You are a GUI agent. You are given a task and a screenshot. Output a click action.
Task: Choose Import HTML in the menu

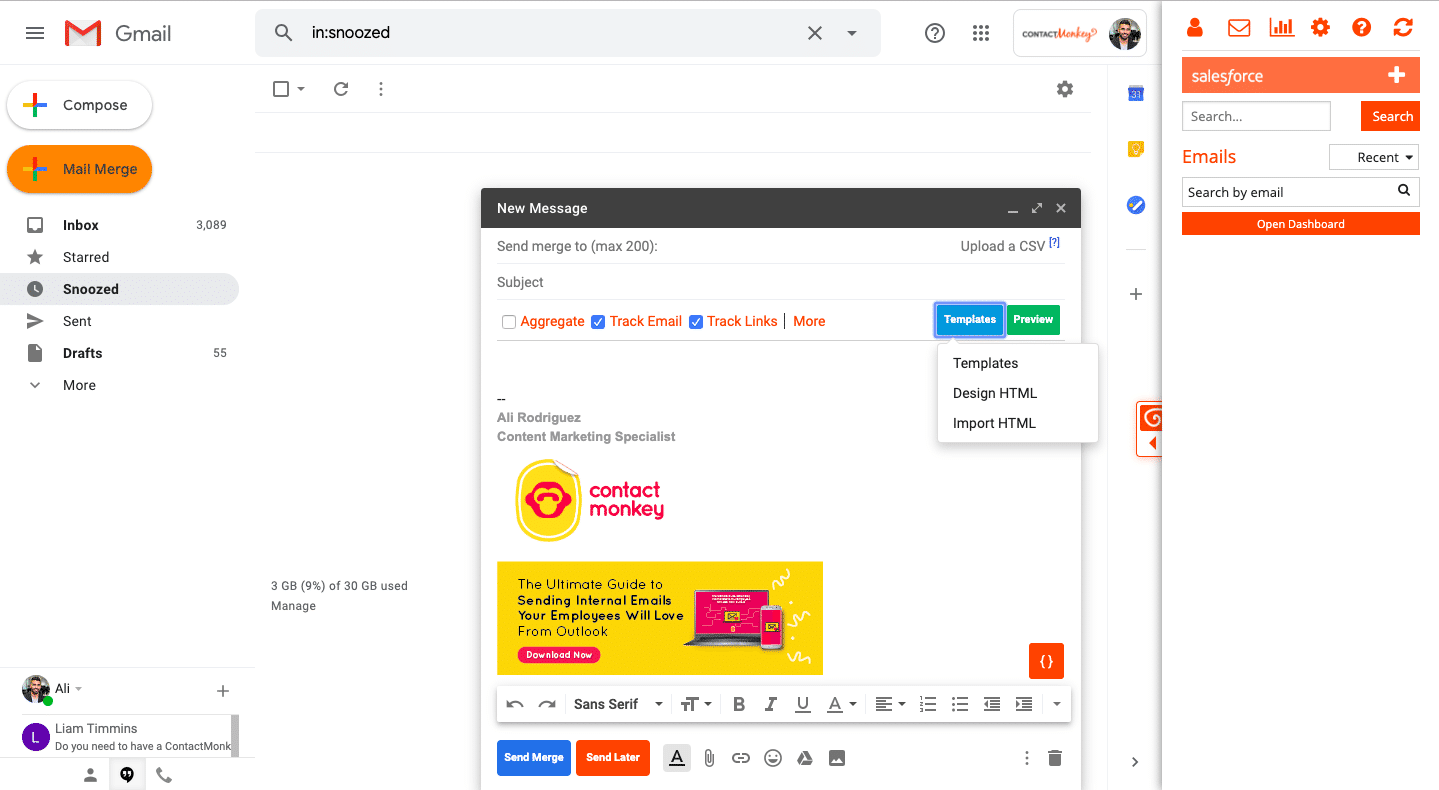click(993, 423)
